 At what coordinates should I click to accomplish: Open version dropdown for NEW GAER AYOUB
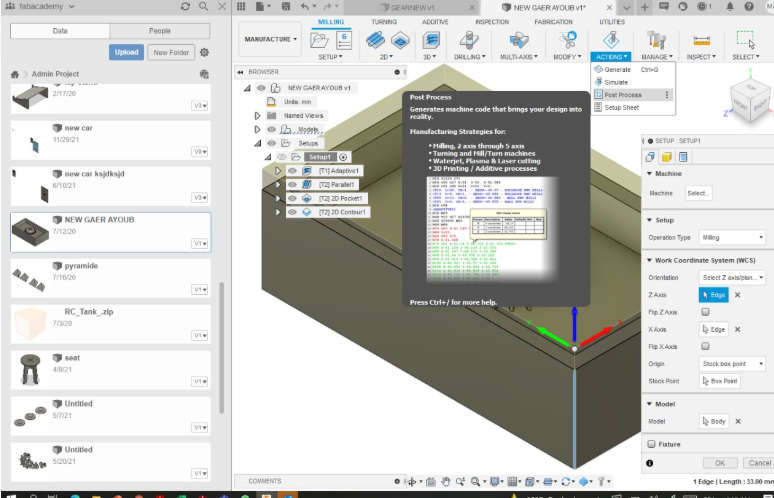coord(199,244)
